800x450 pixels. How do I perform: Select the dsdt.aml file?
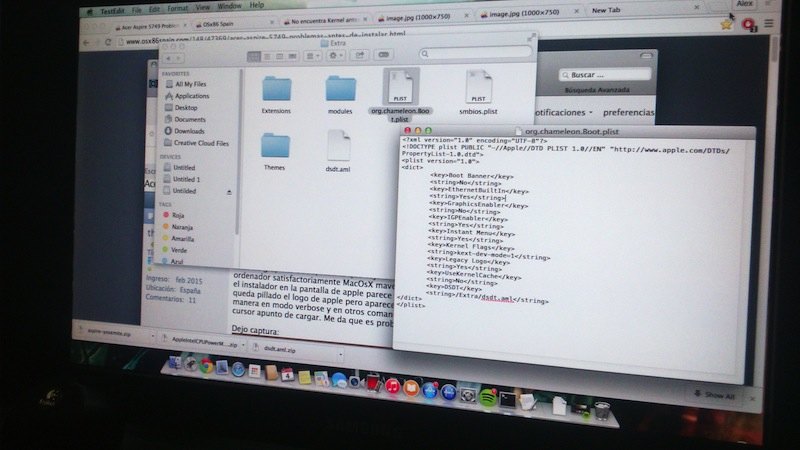(338, 151)
